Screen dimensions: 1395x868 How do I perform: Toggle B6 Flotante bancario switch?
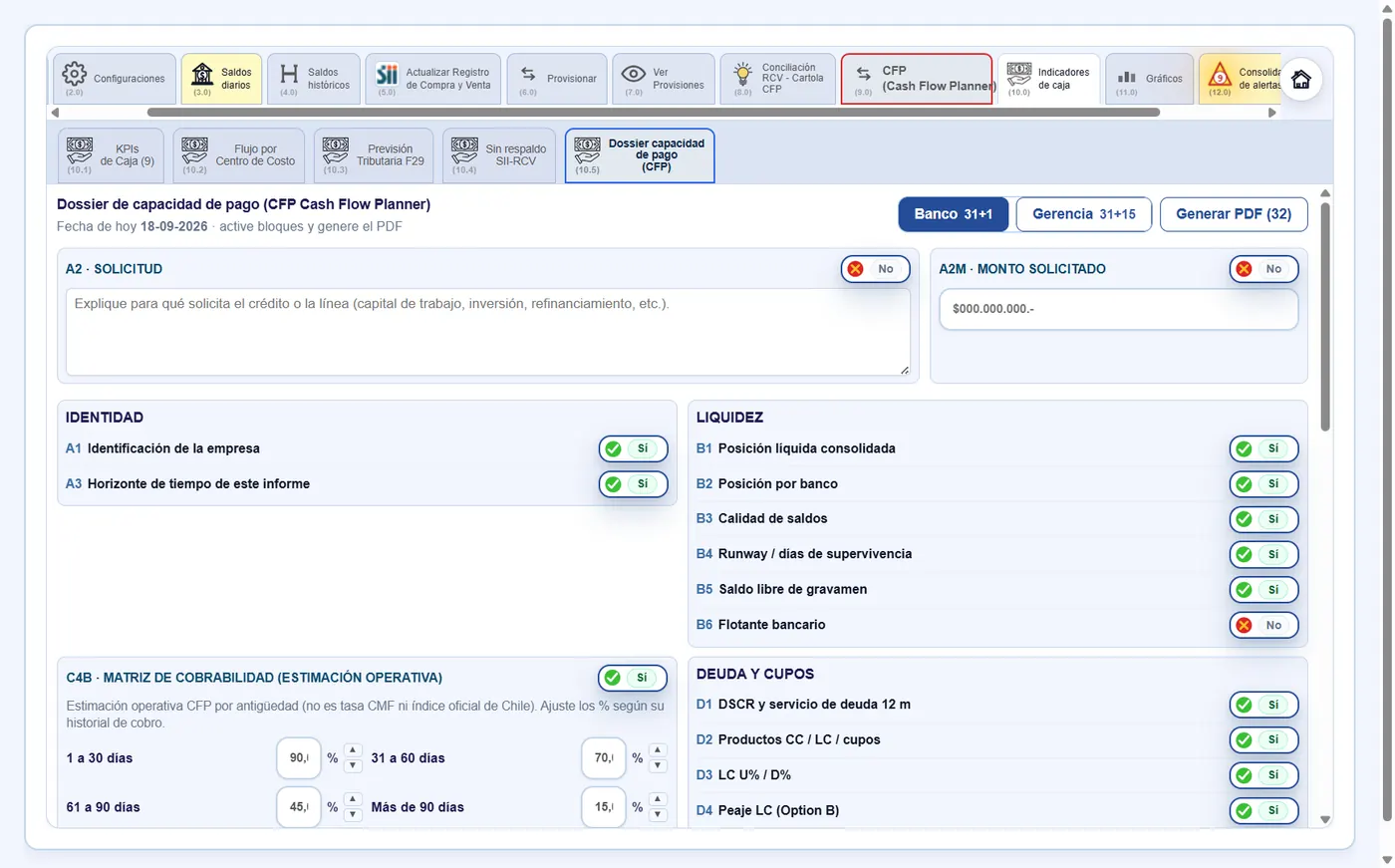point(1263,625)
